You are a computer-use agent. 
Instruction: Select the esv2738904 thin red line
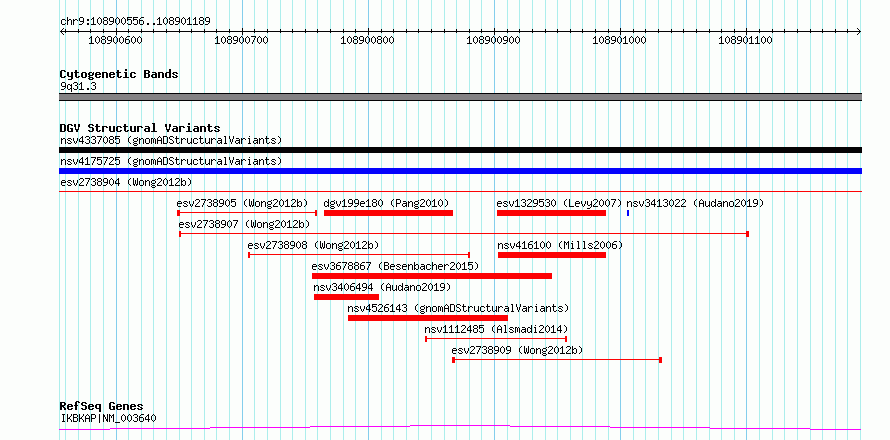click(460, 192)
